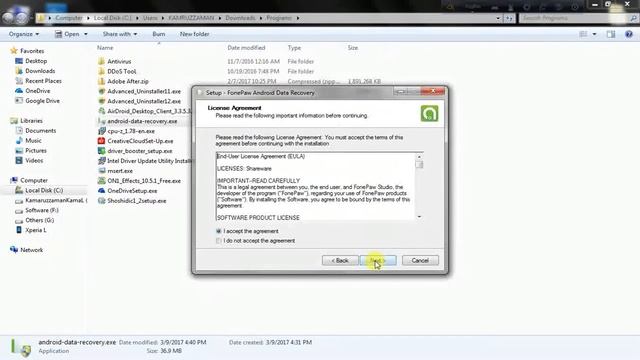This screenshot has width=640, height=360.
Task: Expand the view options dropdown arrow
Action: 594,34
